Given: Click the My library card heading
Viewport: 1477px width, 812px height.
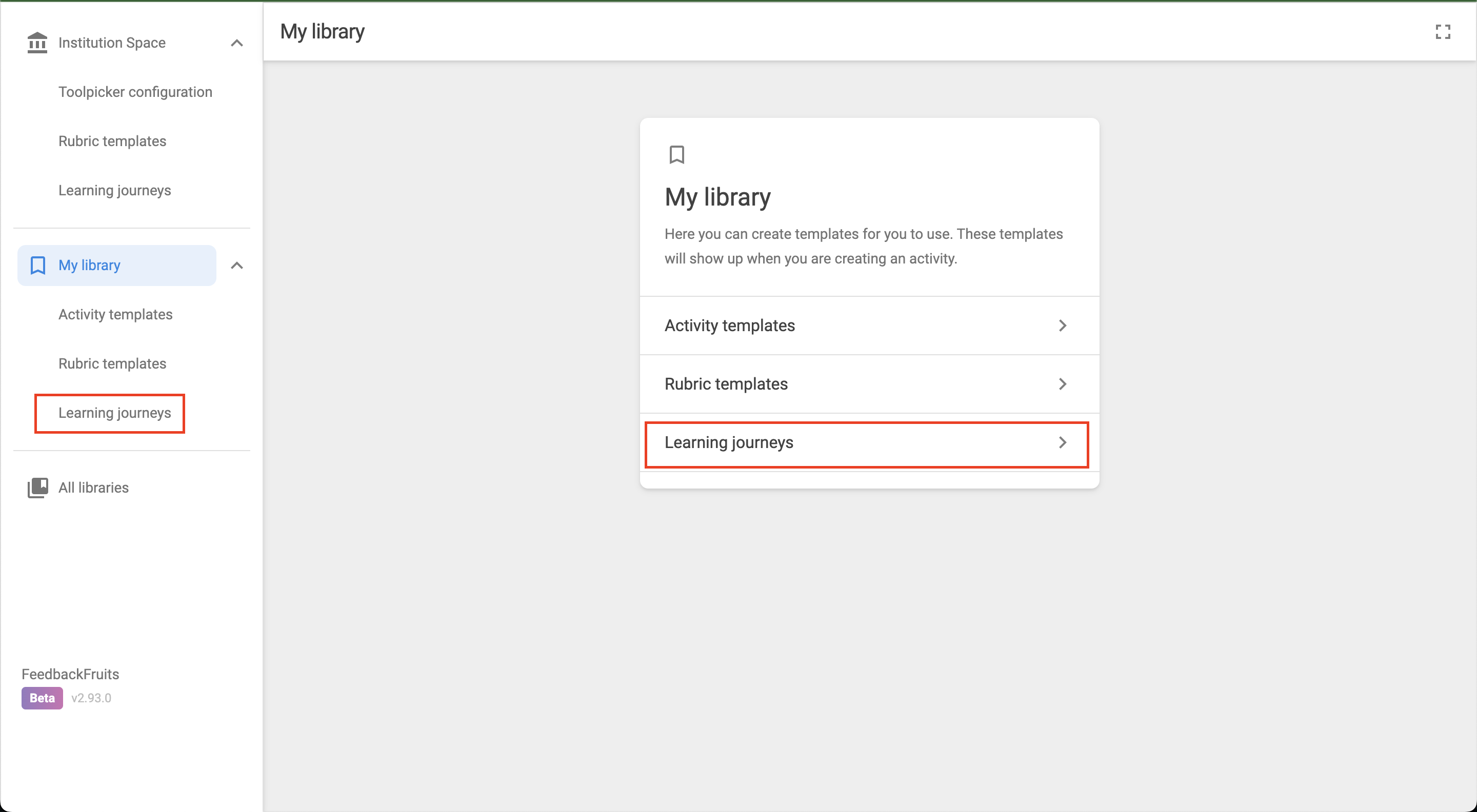Looking at the screenshot, I should pos(717,197).
